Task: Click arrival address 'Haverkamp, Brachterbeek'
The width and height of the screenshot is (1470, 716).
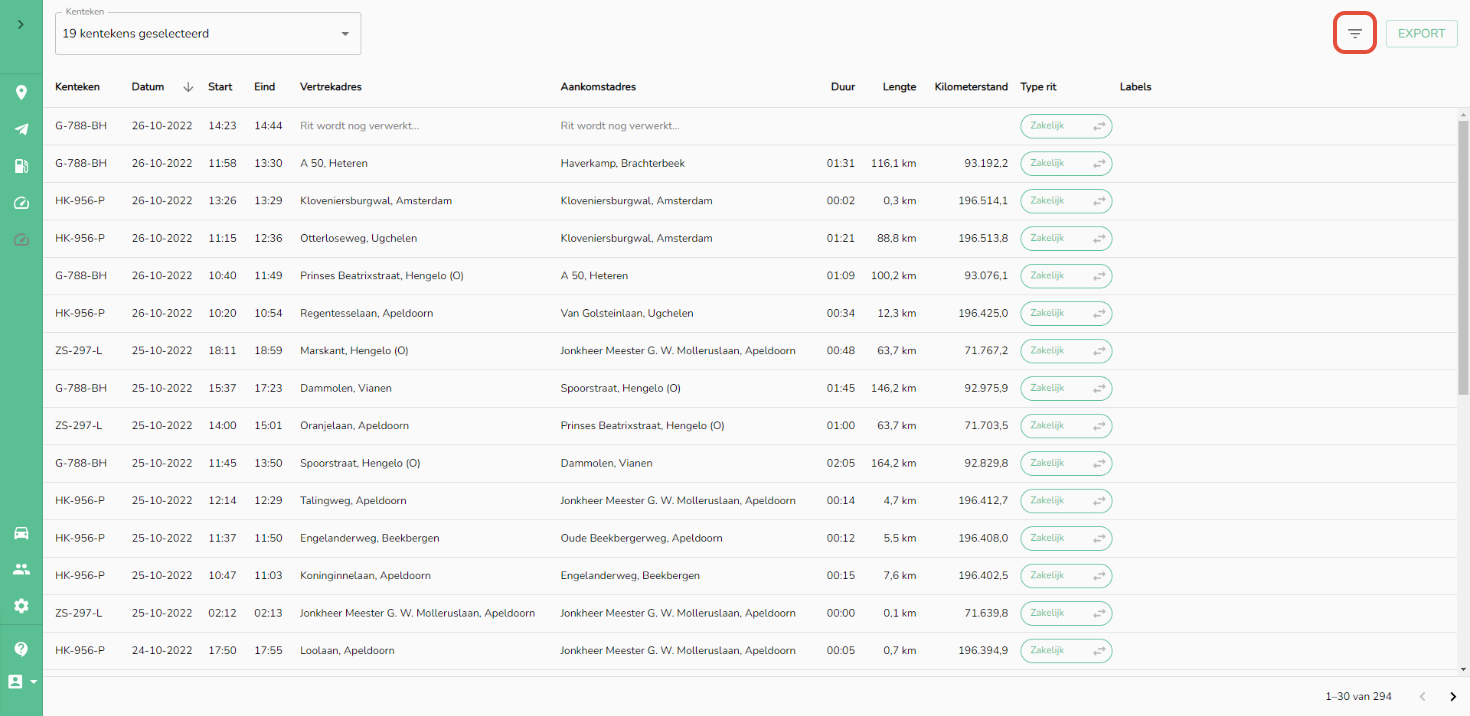Action: [623, 163]
